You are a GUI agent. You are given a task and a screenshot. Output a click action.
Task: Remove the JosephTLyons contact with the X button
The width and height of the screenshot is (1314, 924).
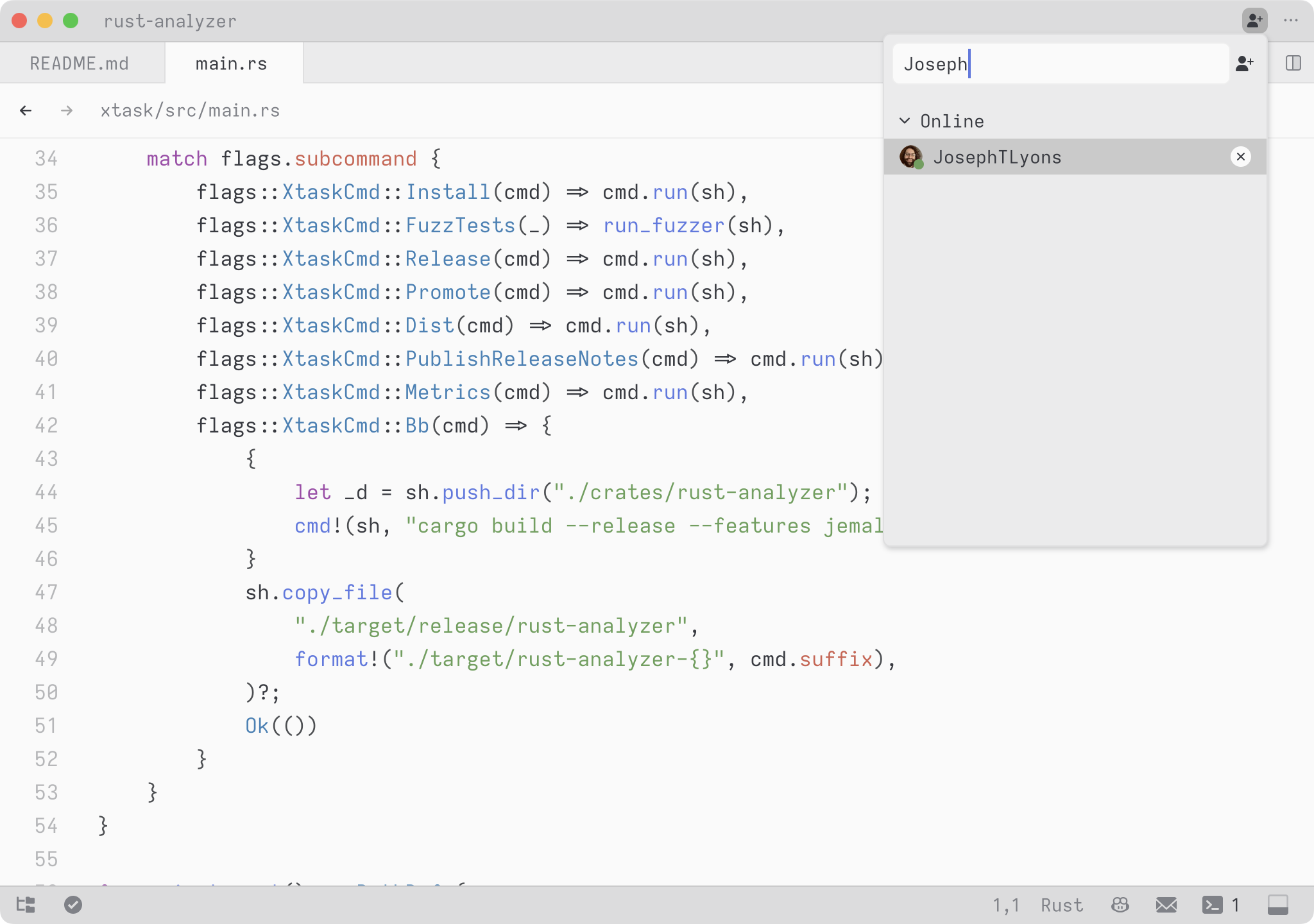(1240, 157)
